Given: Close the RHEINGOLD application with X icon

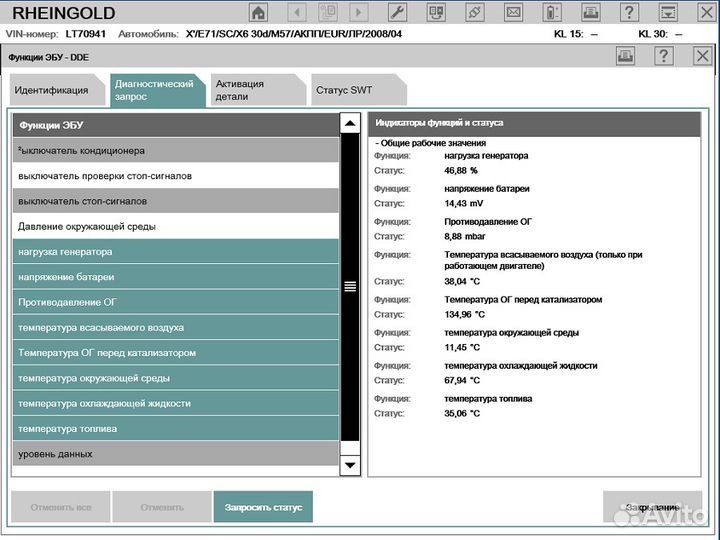Looking at the screenshot, I should pyautogui.click(x=707, y=12).
